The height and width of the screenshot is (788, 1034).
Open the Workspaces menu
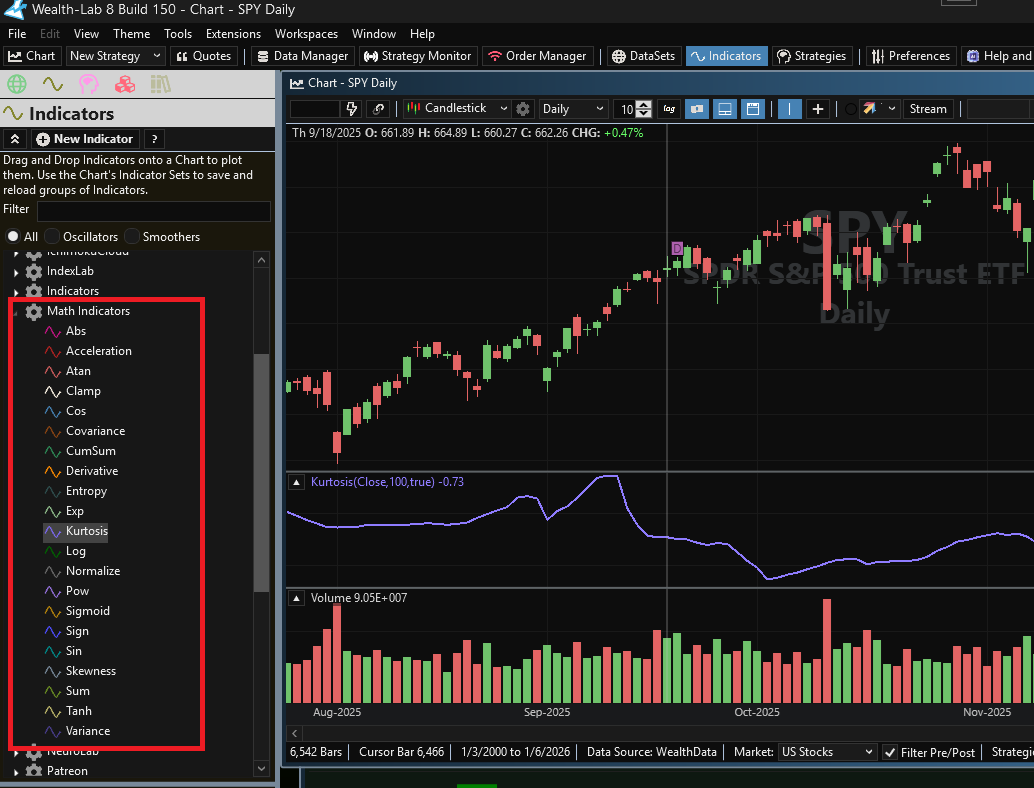(306, 34)
